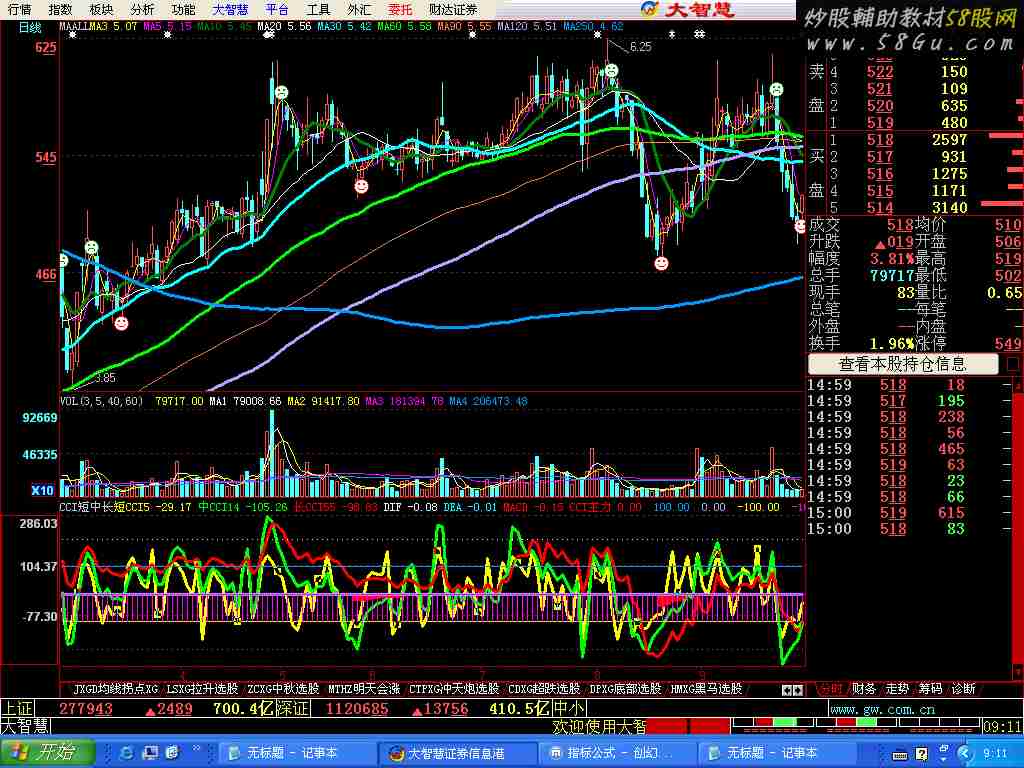This screenshot has width=1024, height=768.
Task: Open the 行情 menu
Action: tap(20, 9)
